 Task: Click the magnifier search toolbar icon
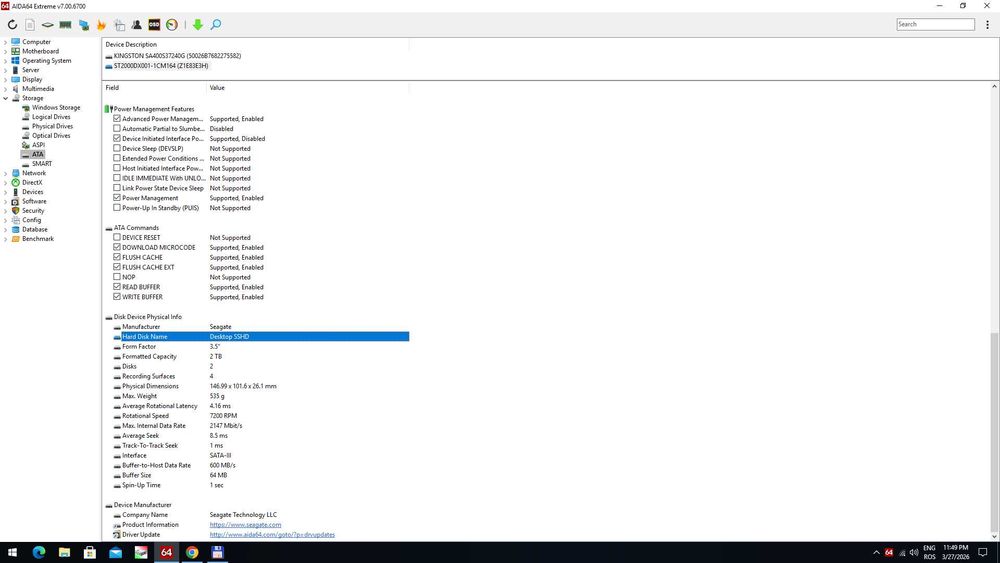(216, 25)
